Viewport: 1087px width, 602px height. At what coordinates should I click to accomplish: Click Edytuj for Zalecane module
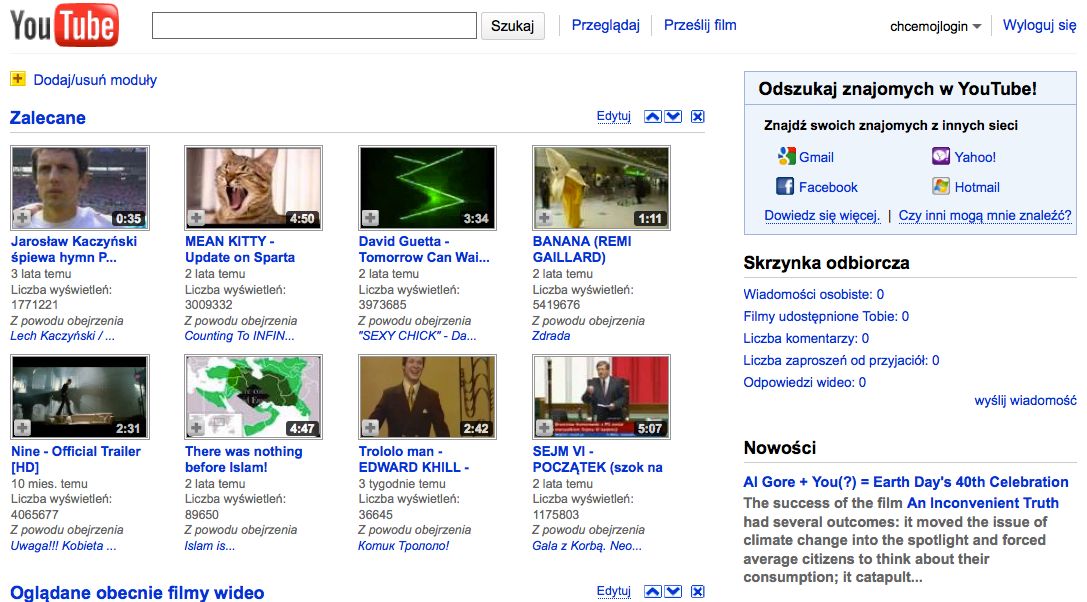pyautogui.click(x=614, y=116)
